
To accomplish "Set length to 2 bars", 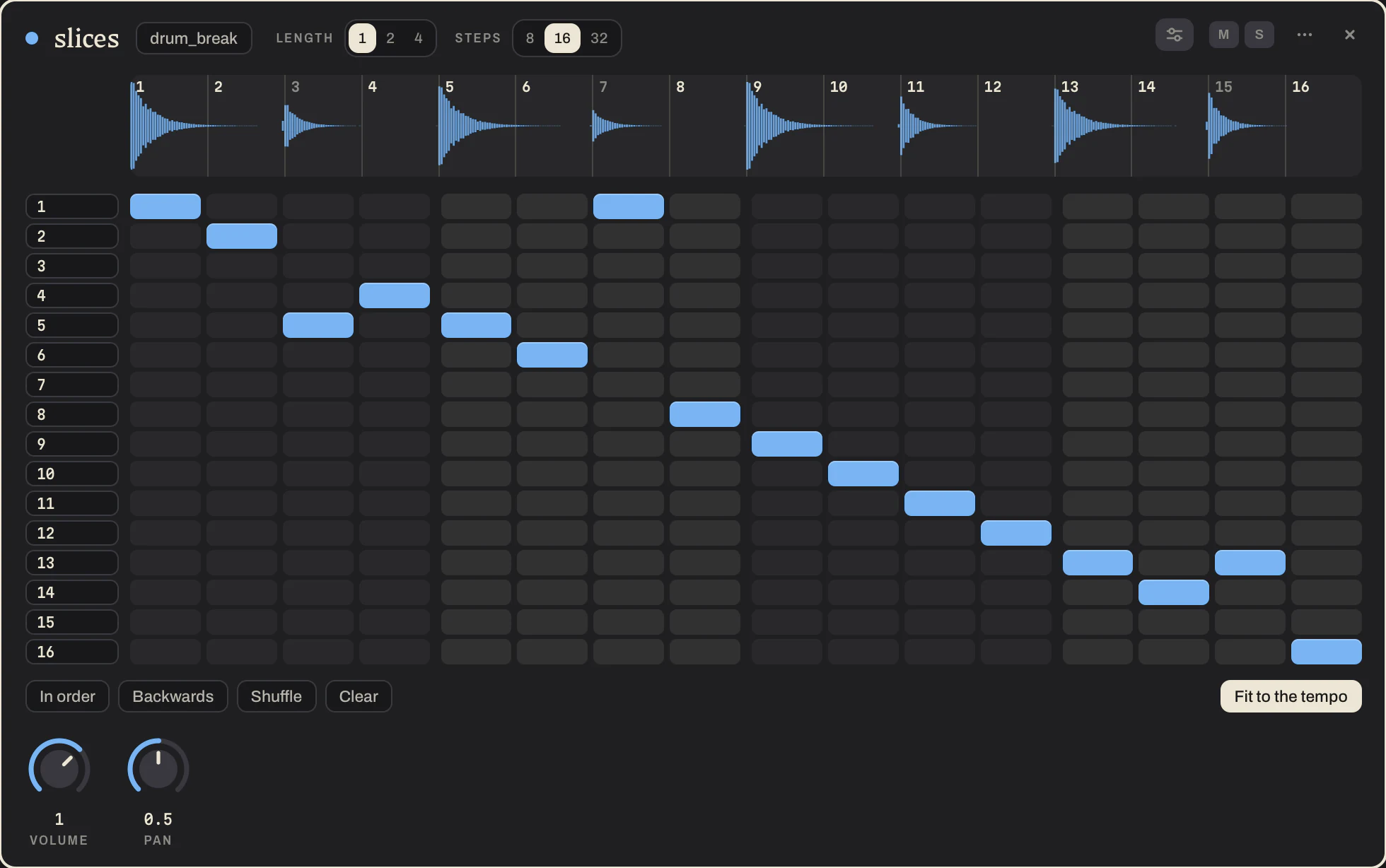I will [390, 38].
